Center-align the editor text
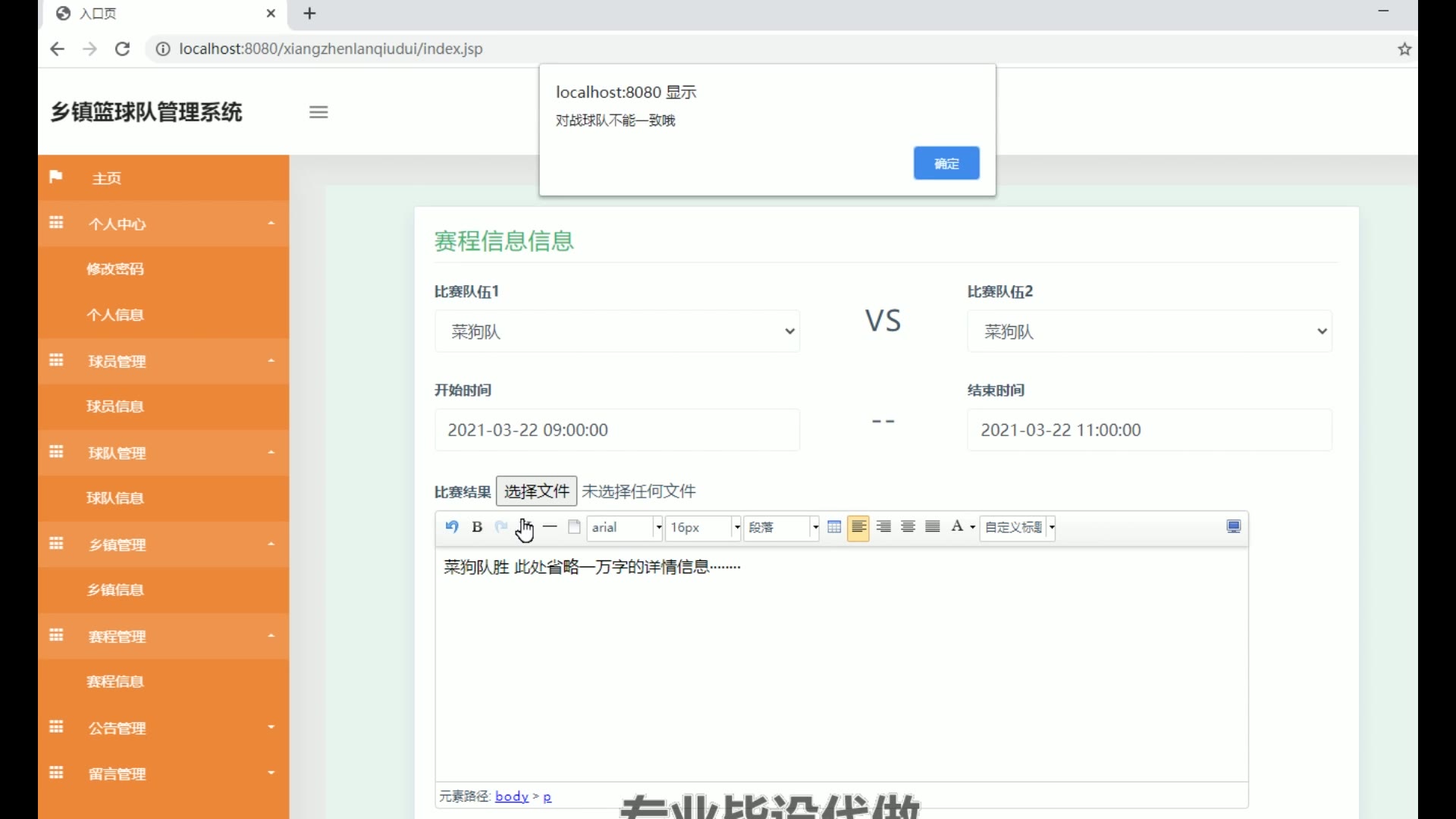This screenshot has width=1456, height=819. pos(908,527)
